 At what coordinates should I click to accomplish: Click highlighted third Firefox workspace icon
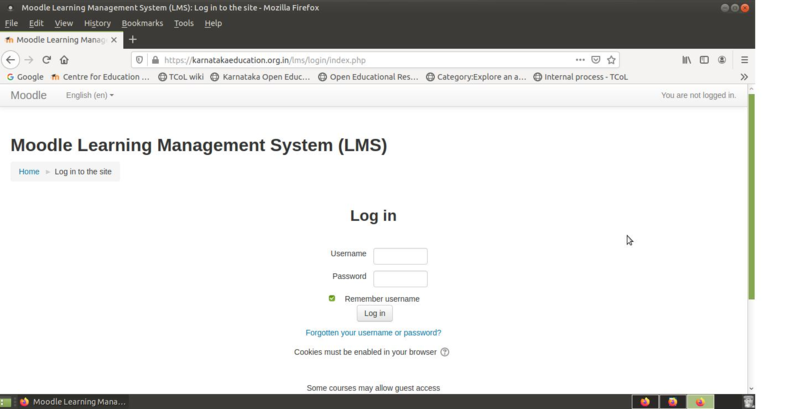click(700, 401)
